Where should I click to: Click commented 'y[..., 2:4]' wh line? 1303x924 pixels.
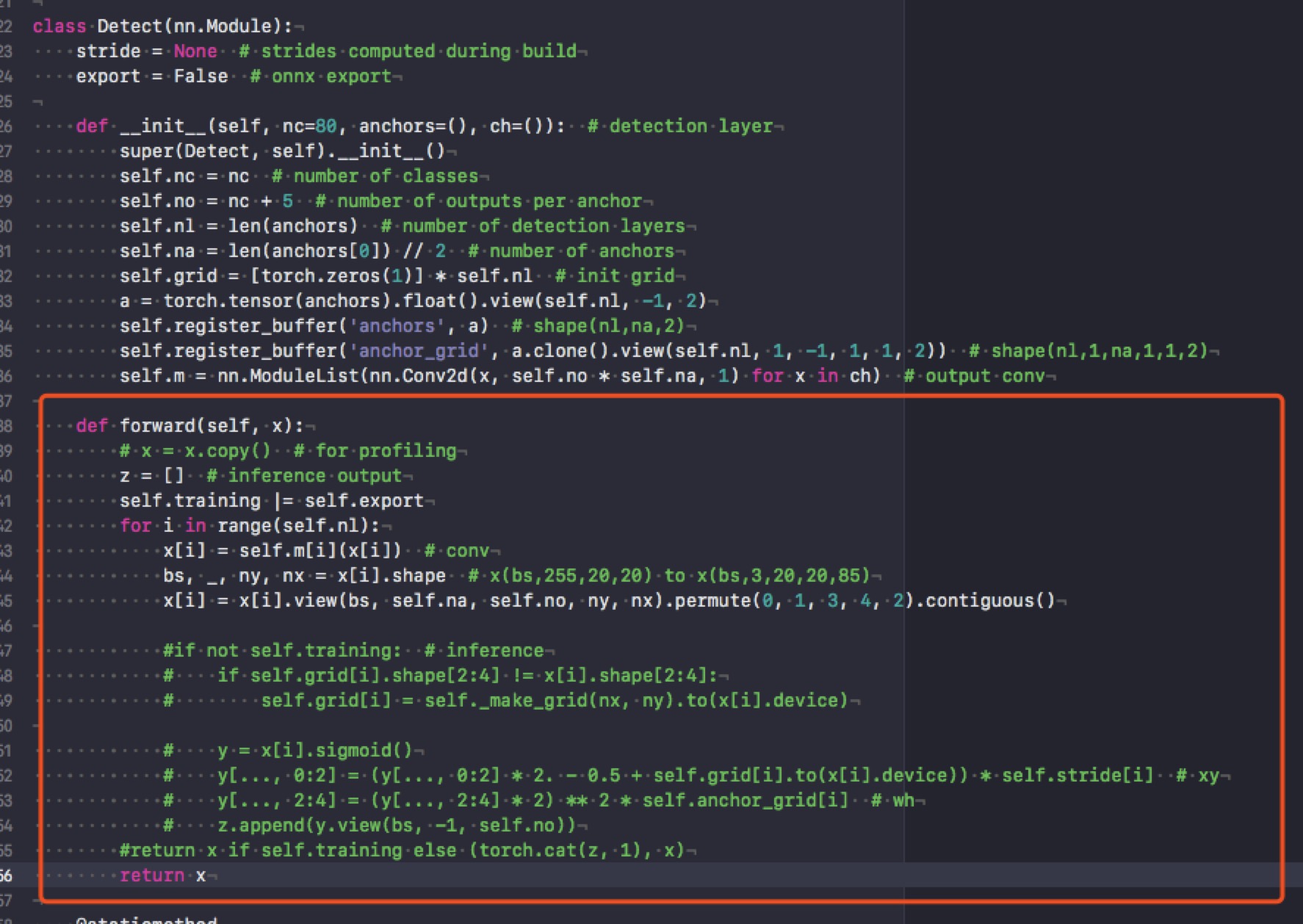click(x=539, y=801)
